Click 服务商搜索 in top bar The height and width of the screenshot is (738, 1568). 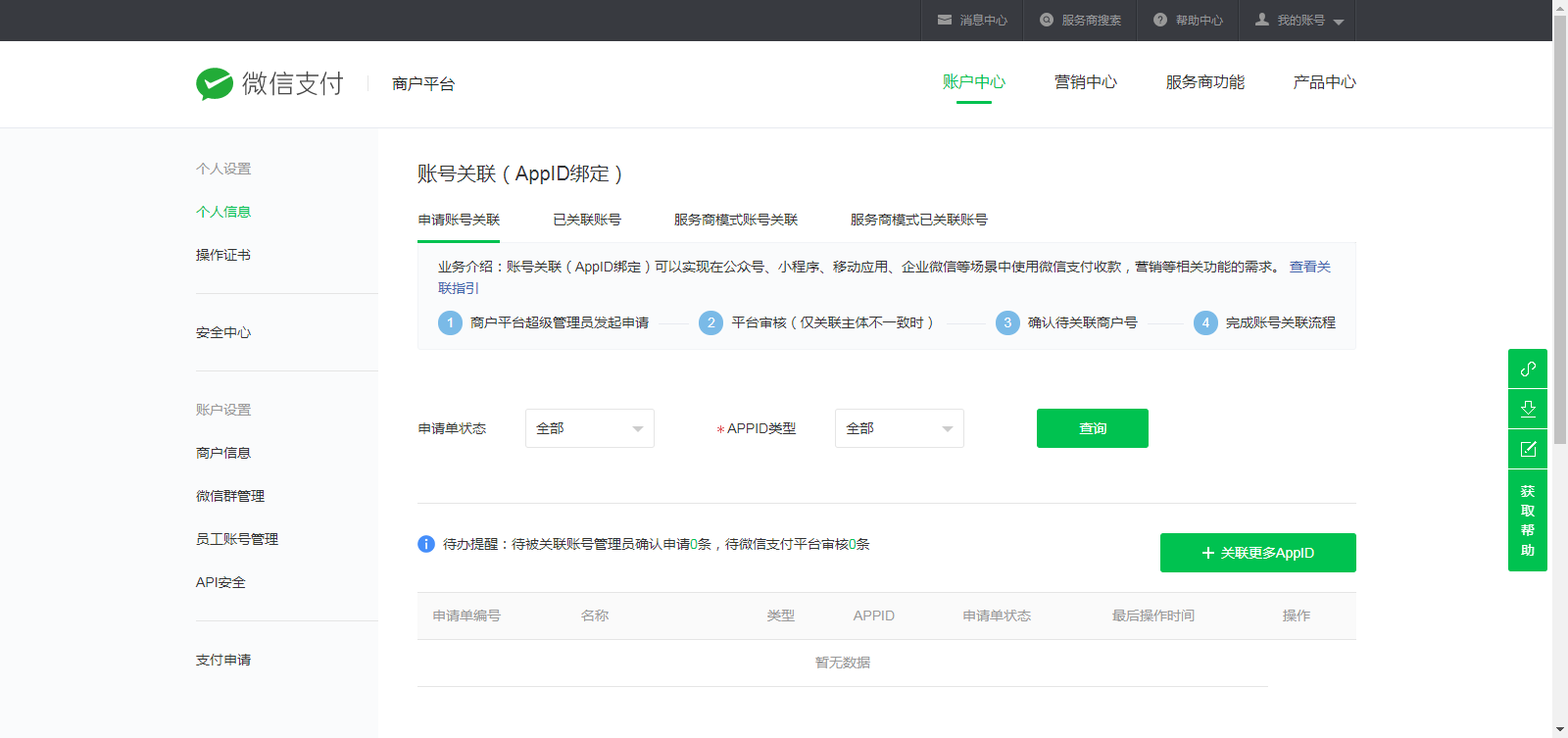tap(1092, 21)
